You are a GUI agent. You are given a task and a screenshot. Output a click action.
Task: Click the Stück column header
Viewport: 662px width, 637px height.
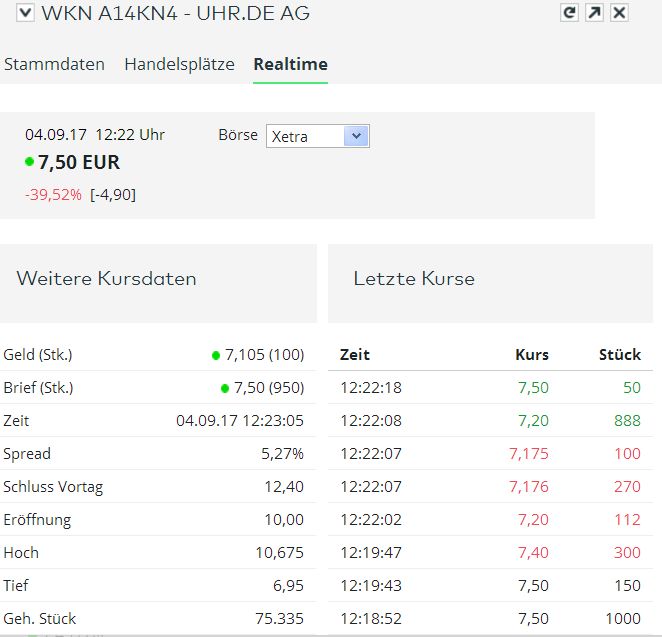click(x=620, y=355)
